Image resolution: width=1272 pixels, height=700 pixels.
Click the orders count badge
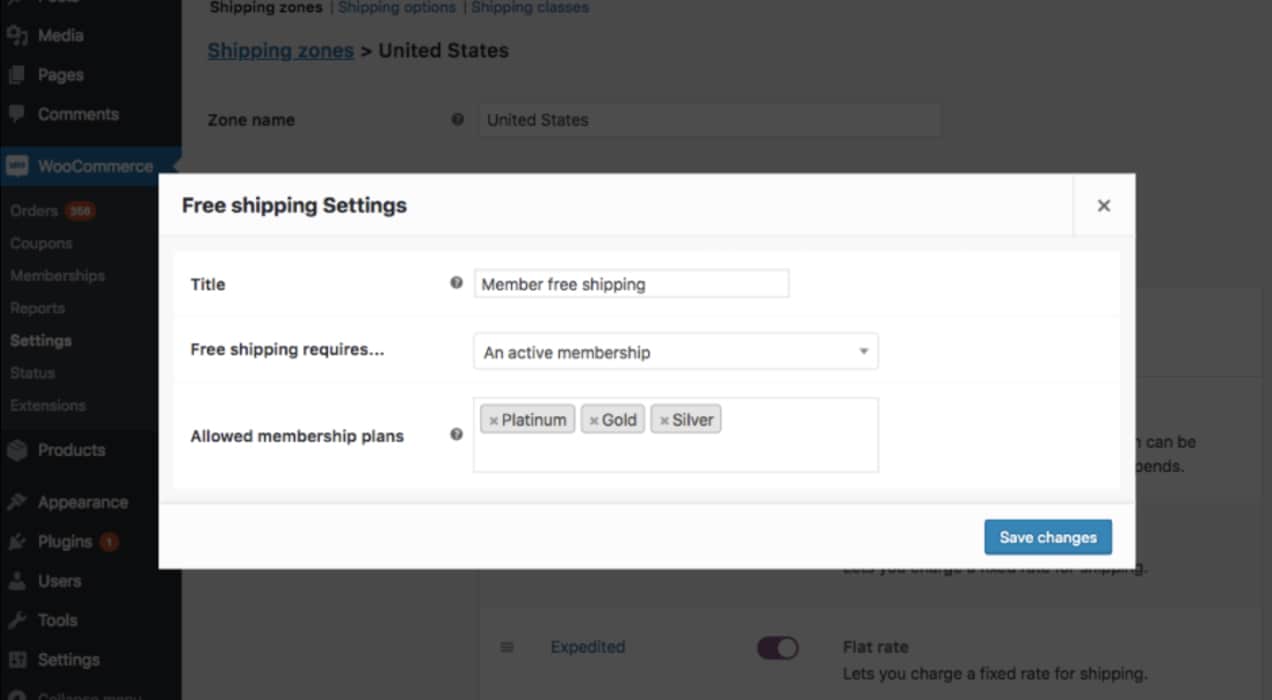tap(80, 211)
